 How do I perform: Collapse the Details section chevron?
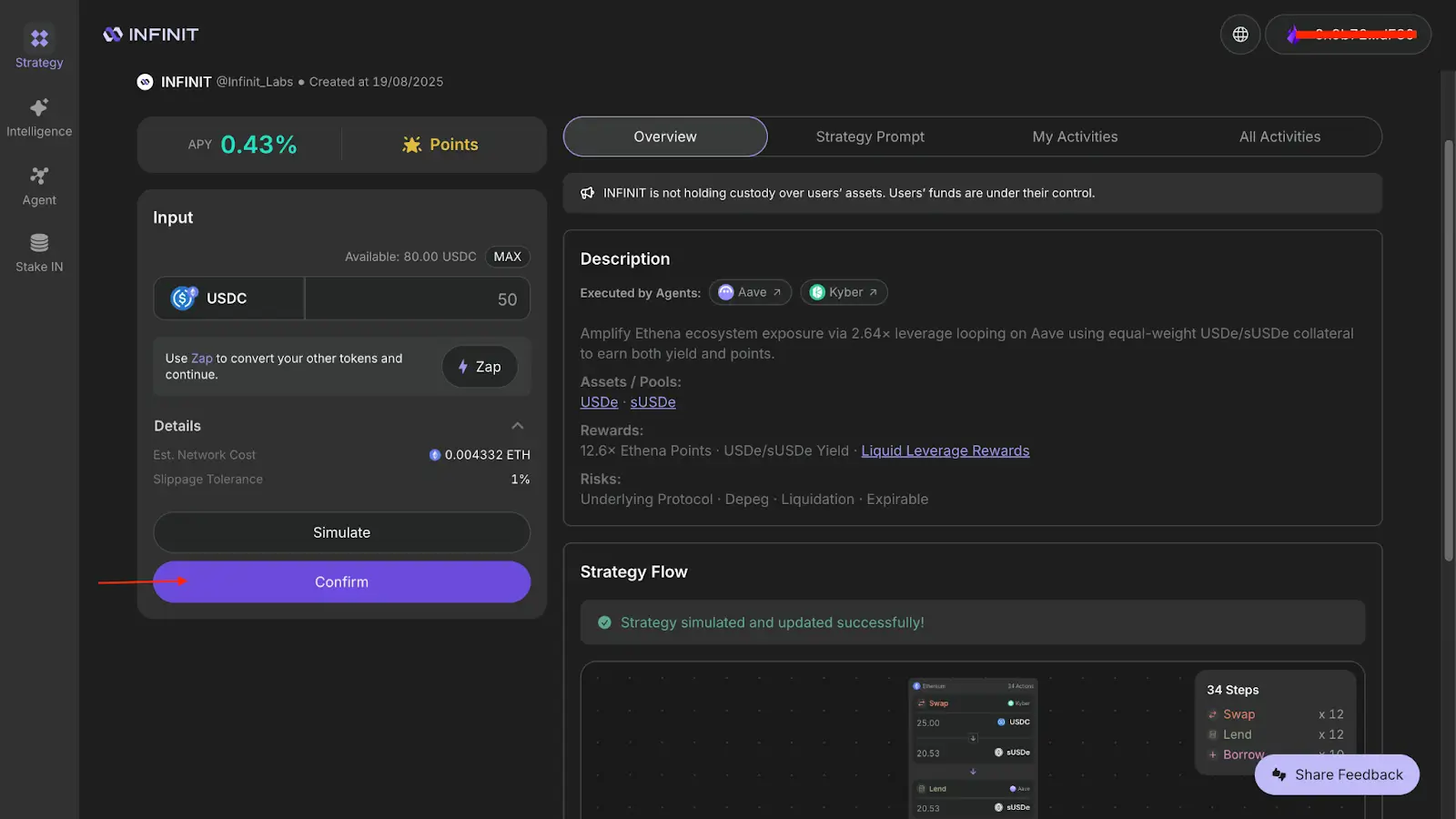tap(518, 426)
